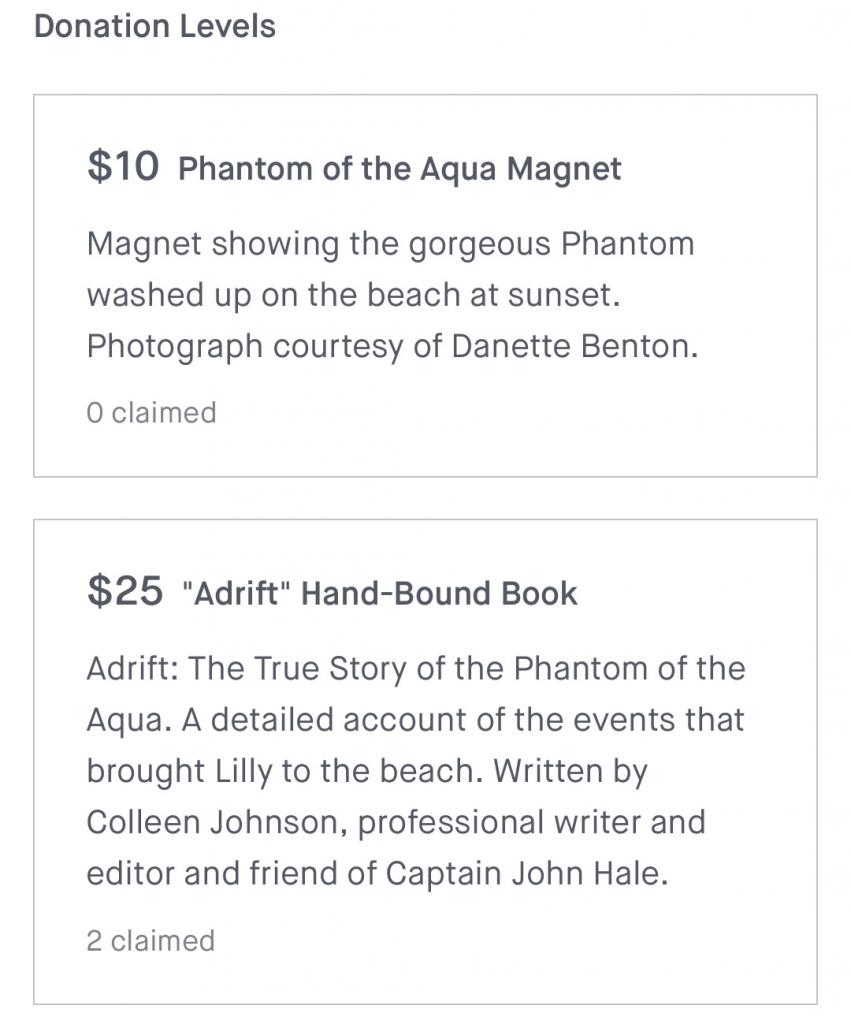Click the $10 price amount
Image resolution: width=851 pixels, height=1024 pixels.
[x=123, y=166]
